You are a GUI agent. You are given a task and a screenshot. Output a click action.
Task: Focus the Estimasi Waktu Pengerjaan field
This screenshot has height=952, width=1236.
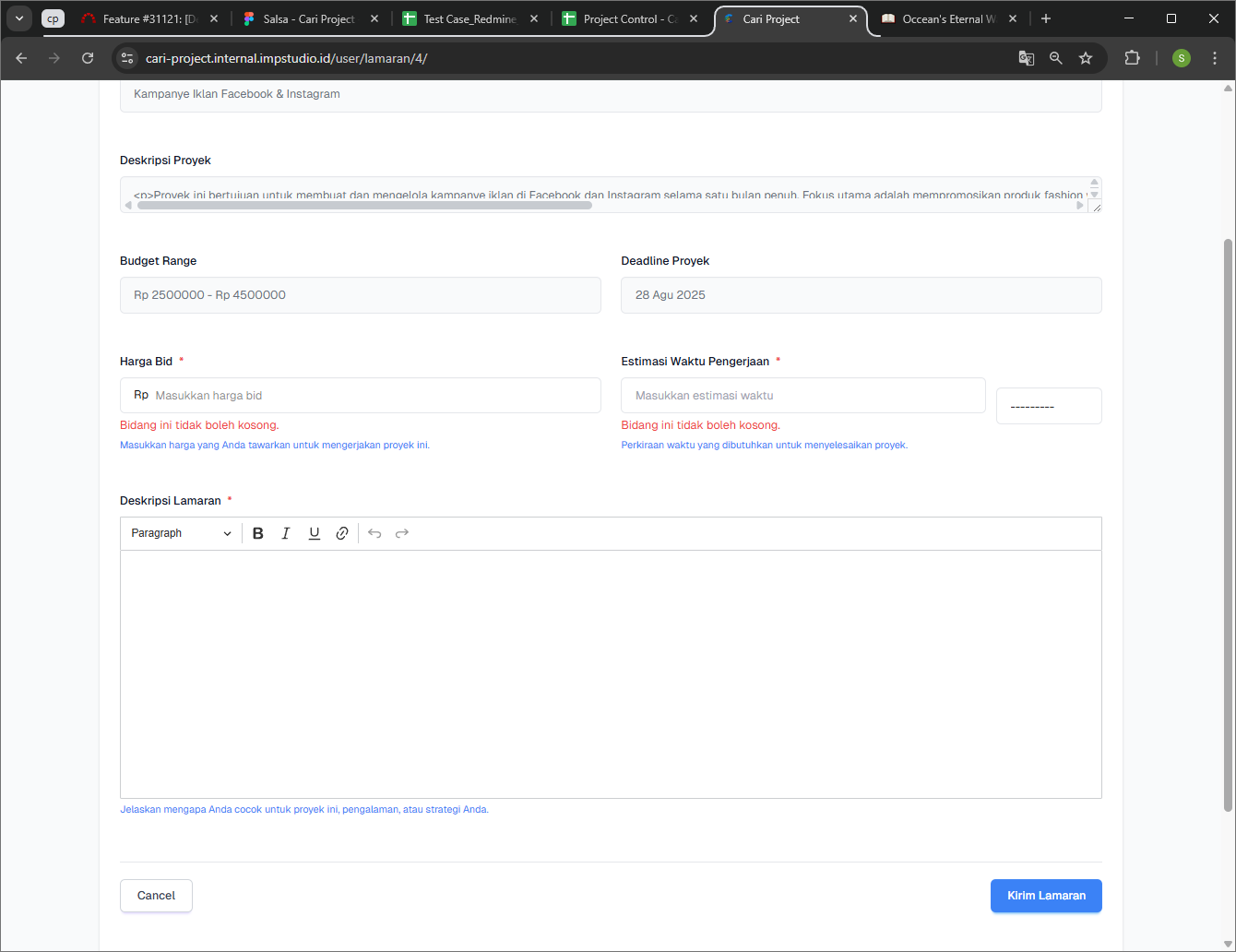(802, 395)
